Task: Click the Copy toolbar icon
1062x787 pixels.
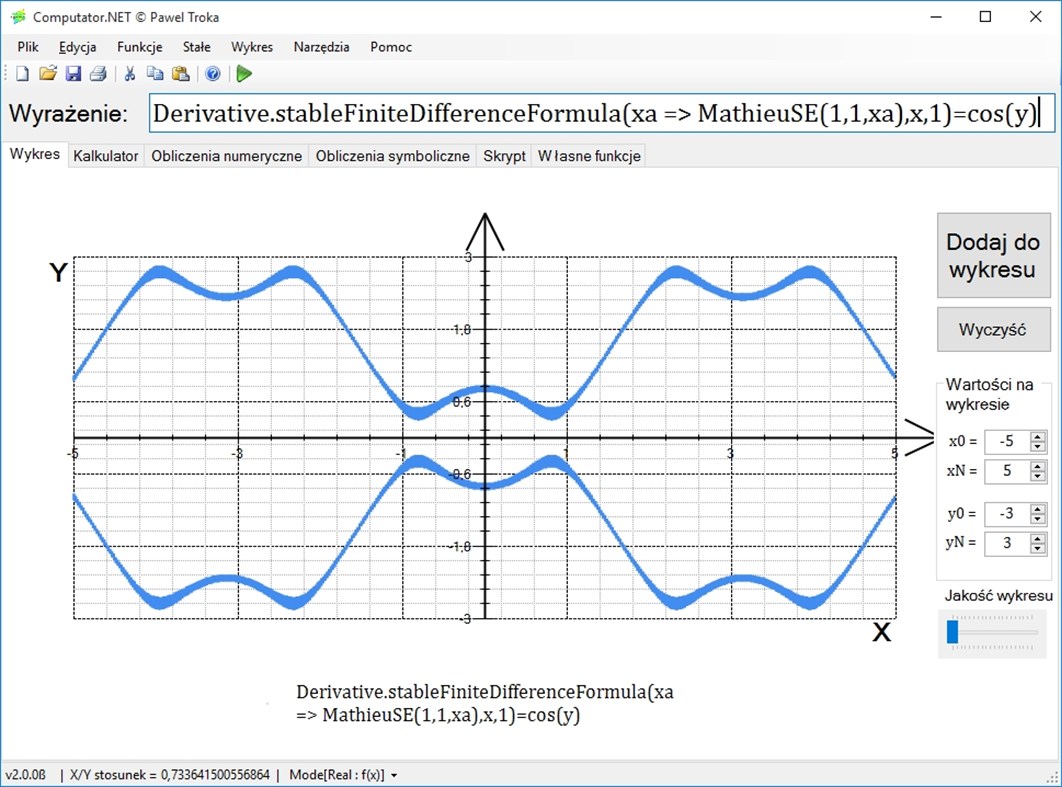Action: tap(155, 74)
